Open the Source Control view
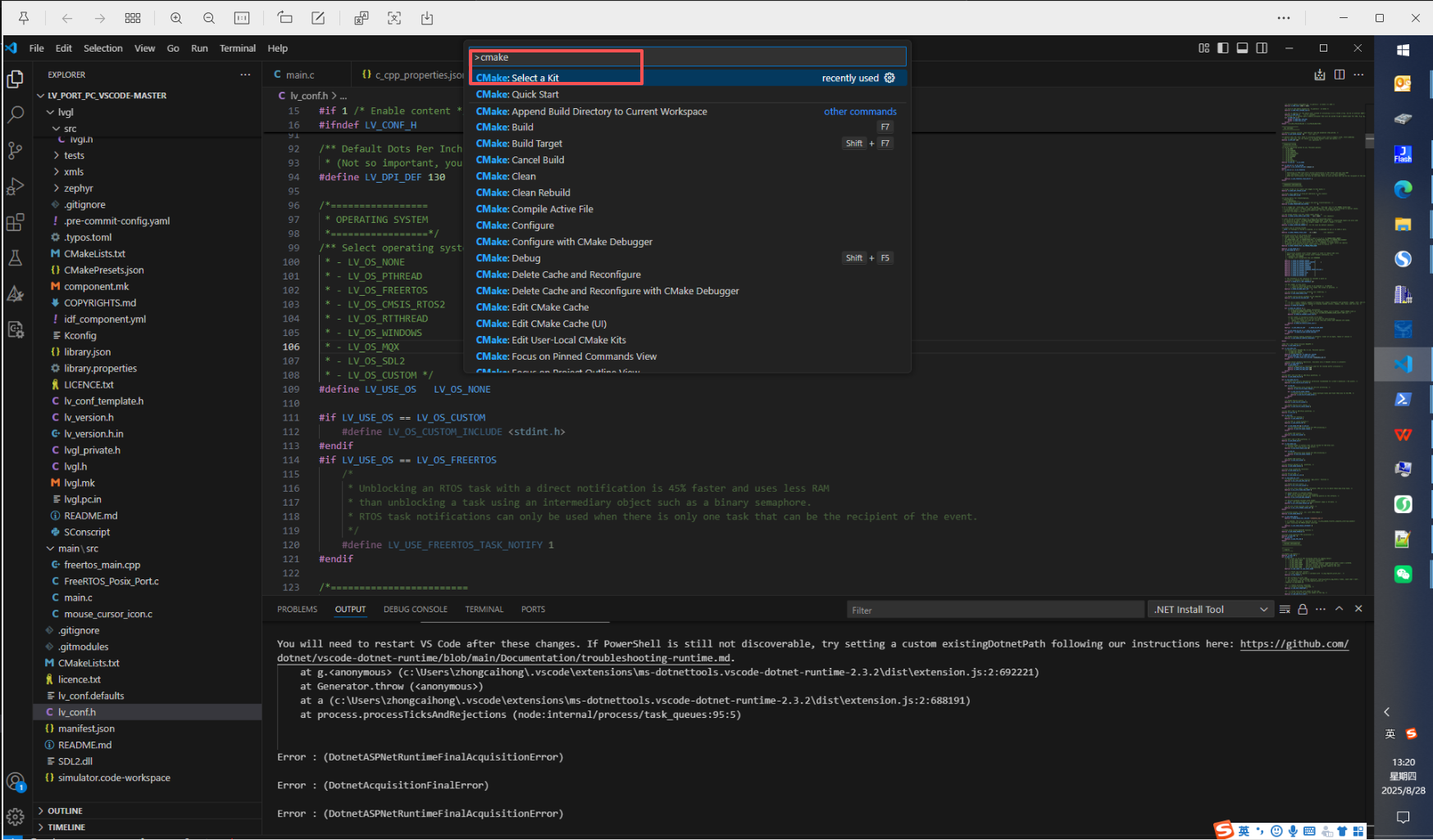 coord(16,151)
